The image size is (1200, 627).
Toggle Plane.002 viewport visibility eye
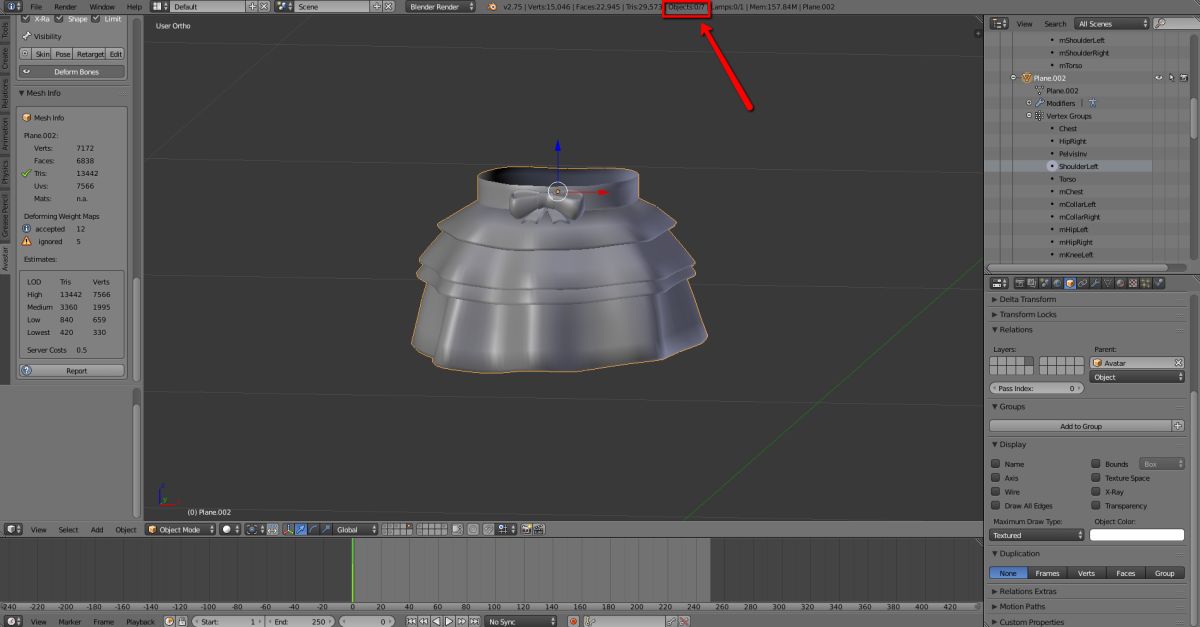tap(1160, 77)
